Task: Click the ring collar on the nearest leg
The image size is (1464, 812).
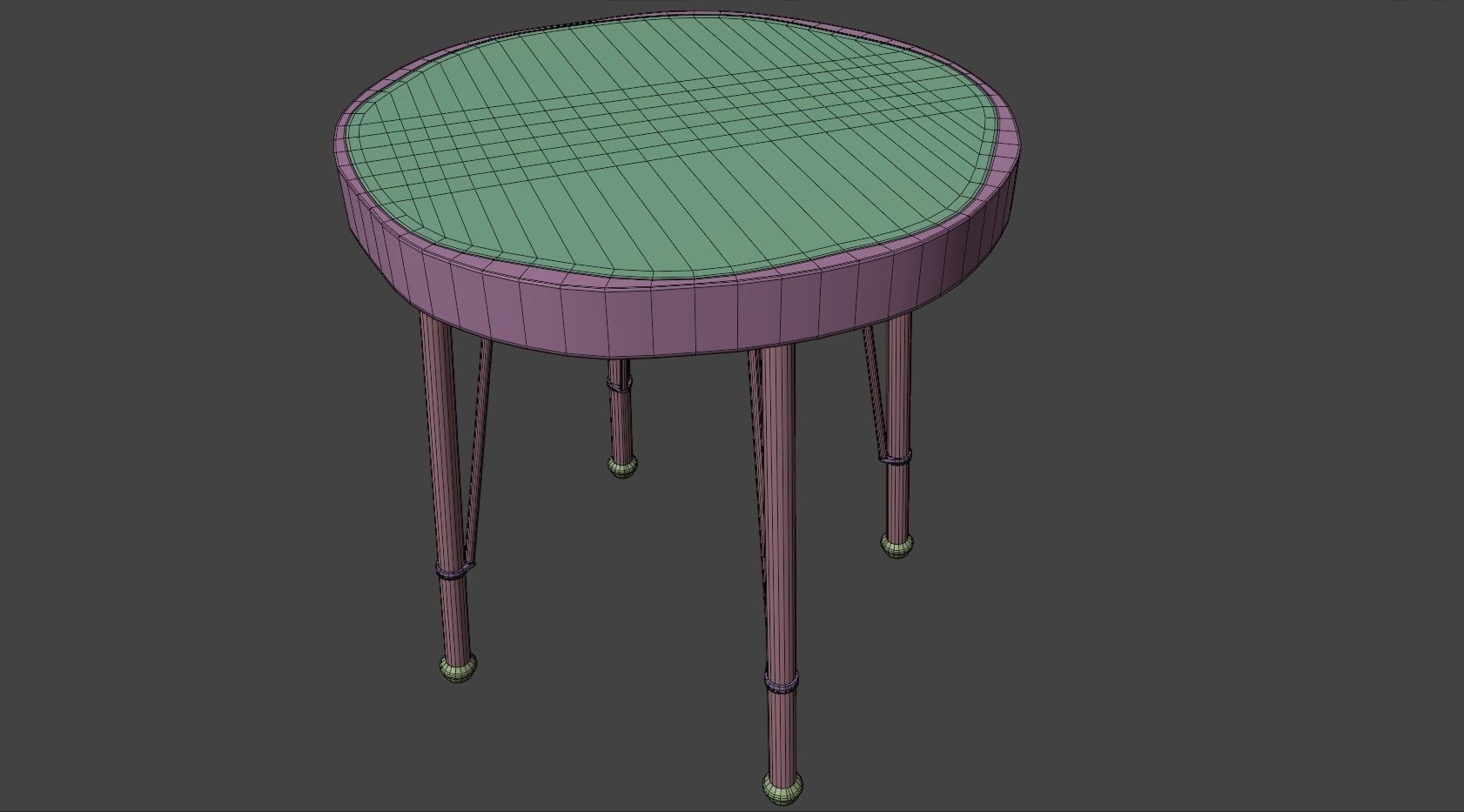Action: [781, 681]
